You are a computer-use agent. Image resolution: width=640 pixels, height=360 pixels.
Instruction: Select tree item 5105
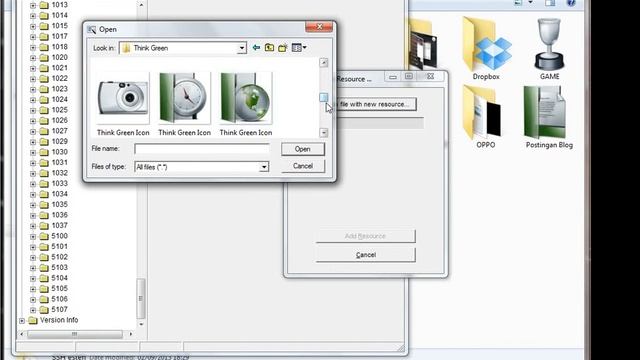coord(60,289)
